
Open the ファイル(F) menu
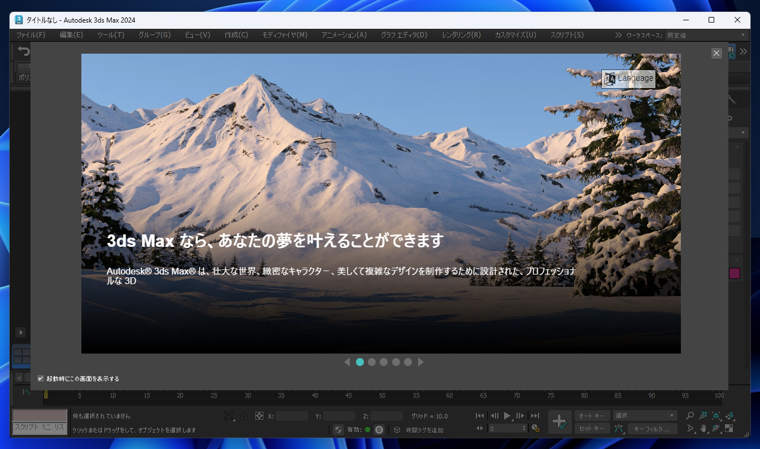click(31, 35)
